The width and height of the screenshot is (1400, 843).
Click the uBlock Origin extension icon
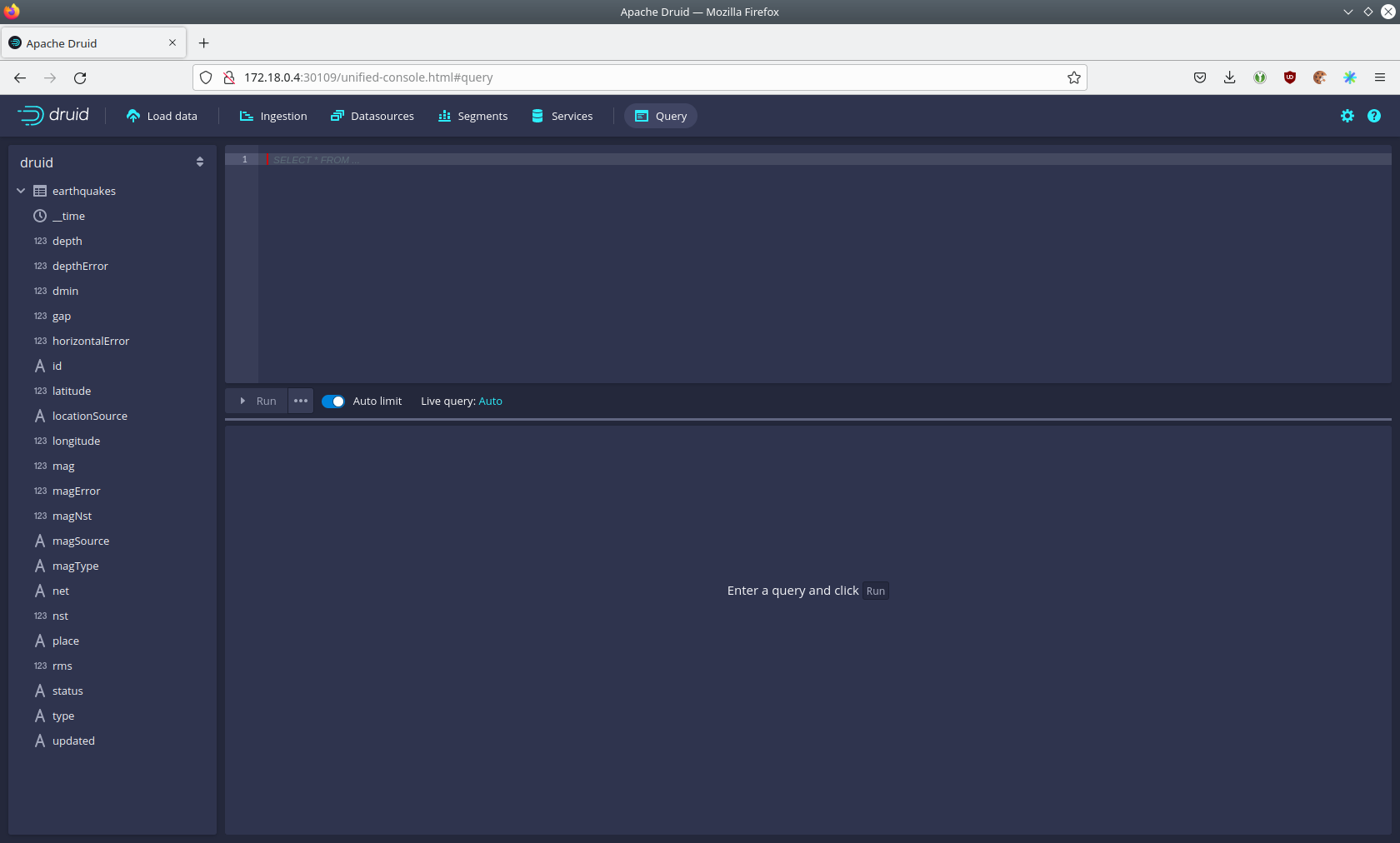[1289, 77]
